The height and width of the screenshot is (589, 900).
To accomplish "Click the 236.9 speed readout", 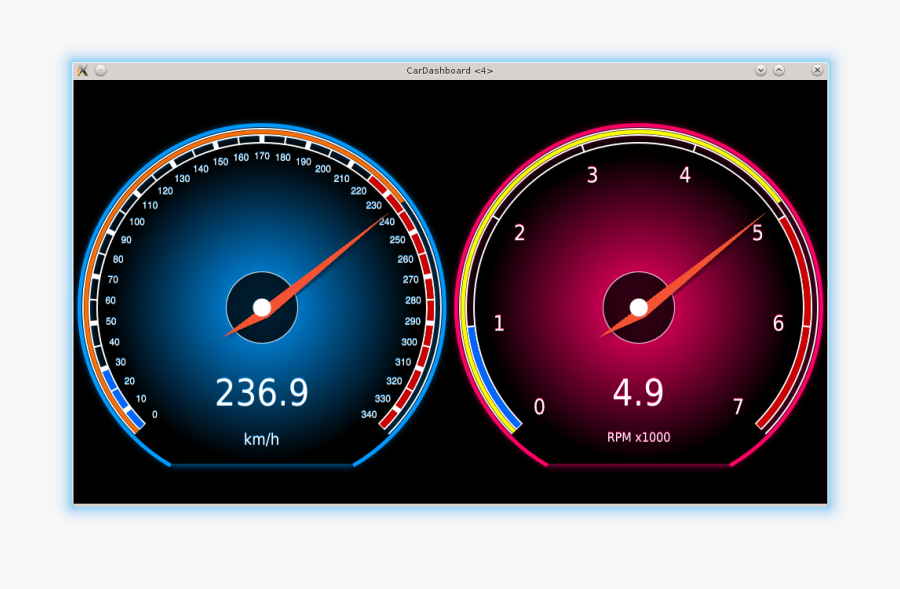I will pyautogui.click(x=262, y=393).
